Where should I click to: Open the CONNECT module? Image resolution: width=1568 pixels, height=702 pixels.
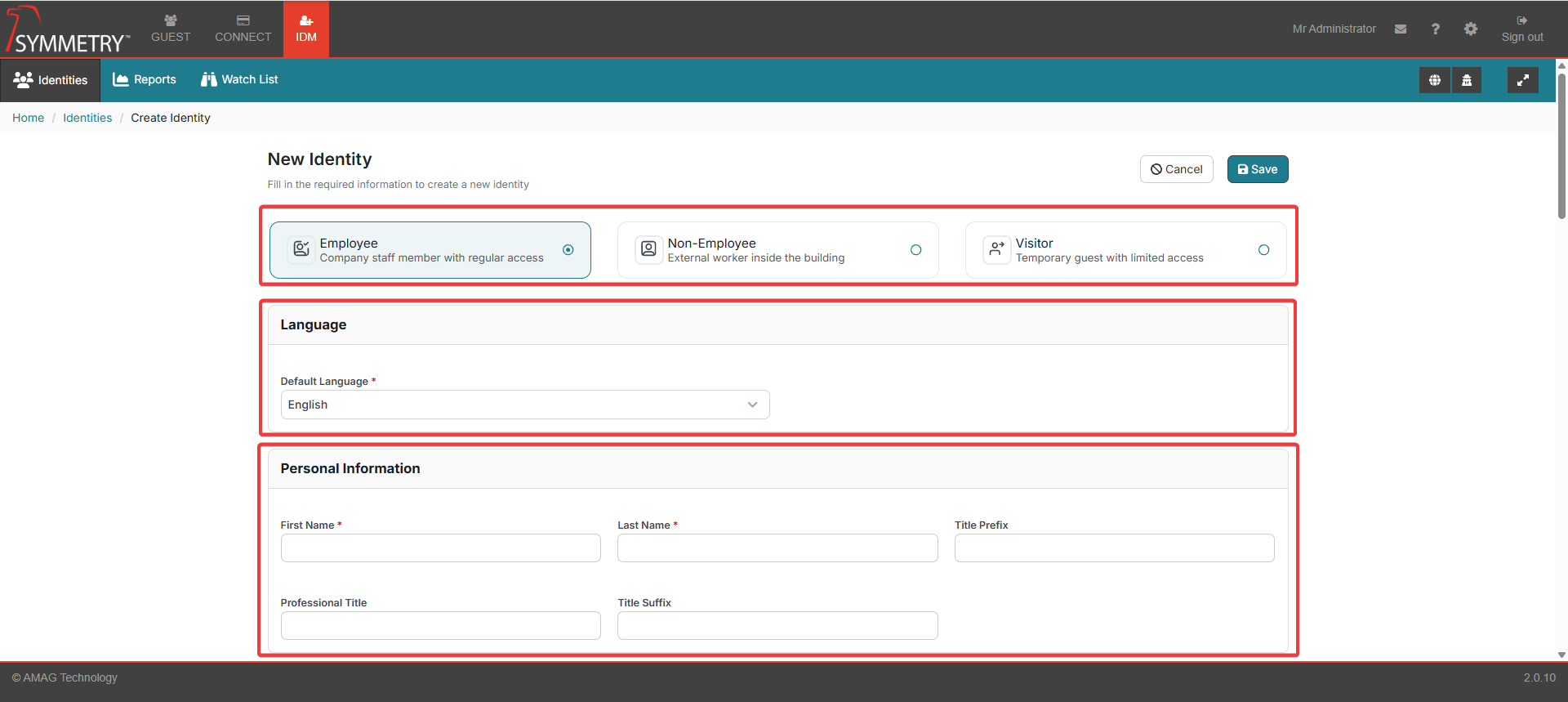243,29
